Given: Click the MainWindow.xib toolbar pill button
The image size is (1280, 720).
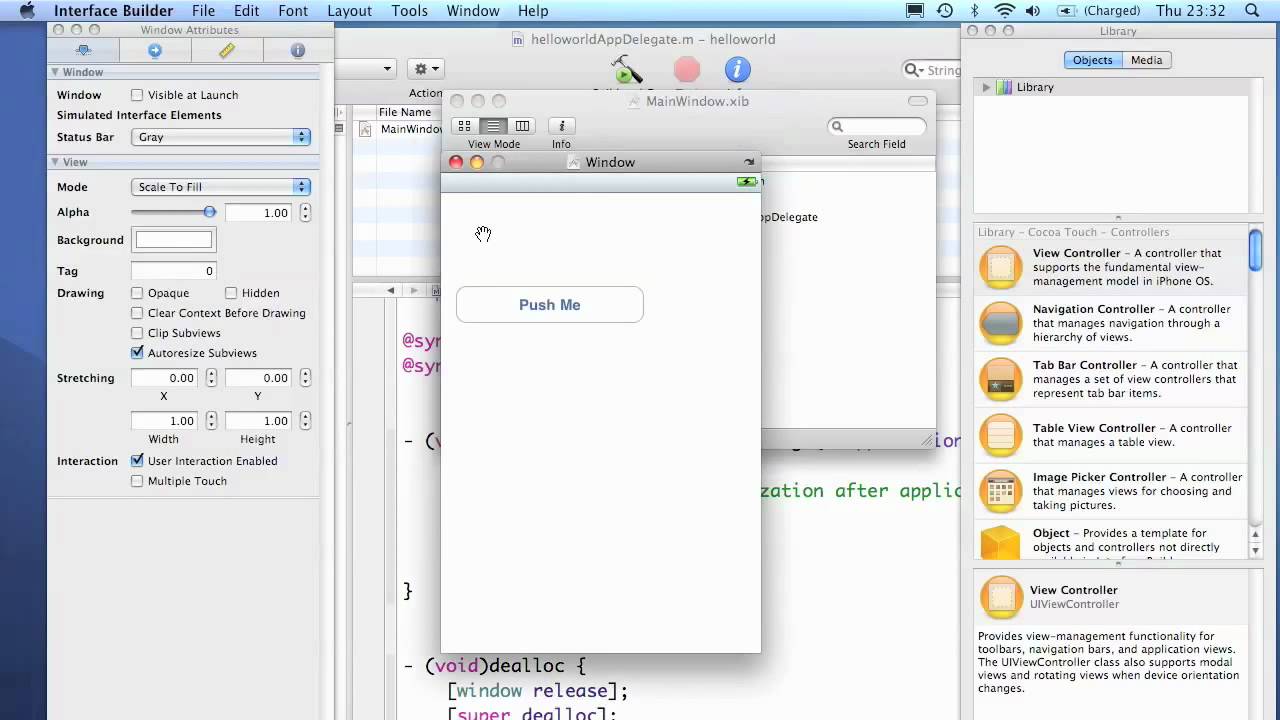Looking at the screenshot, I should coord(918,101).
